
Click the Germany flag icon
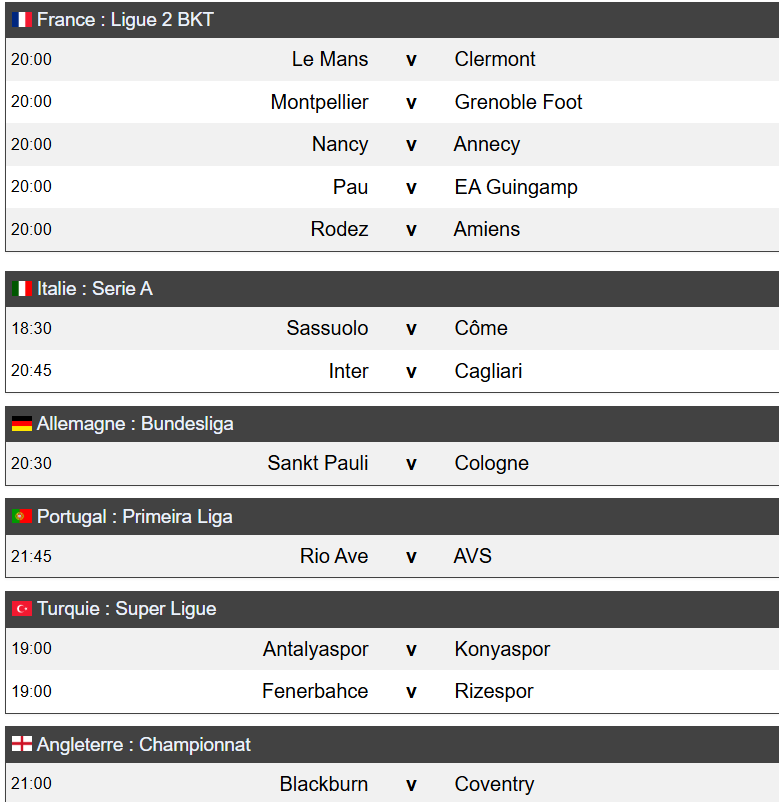[x=21, y=424]
